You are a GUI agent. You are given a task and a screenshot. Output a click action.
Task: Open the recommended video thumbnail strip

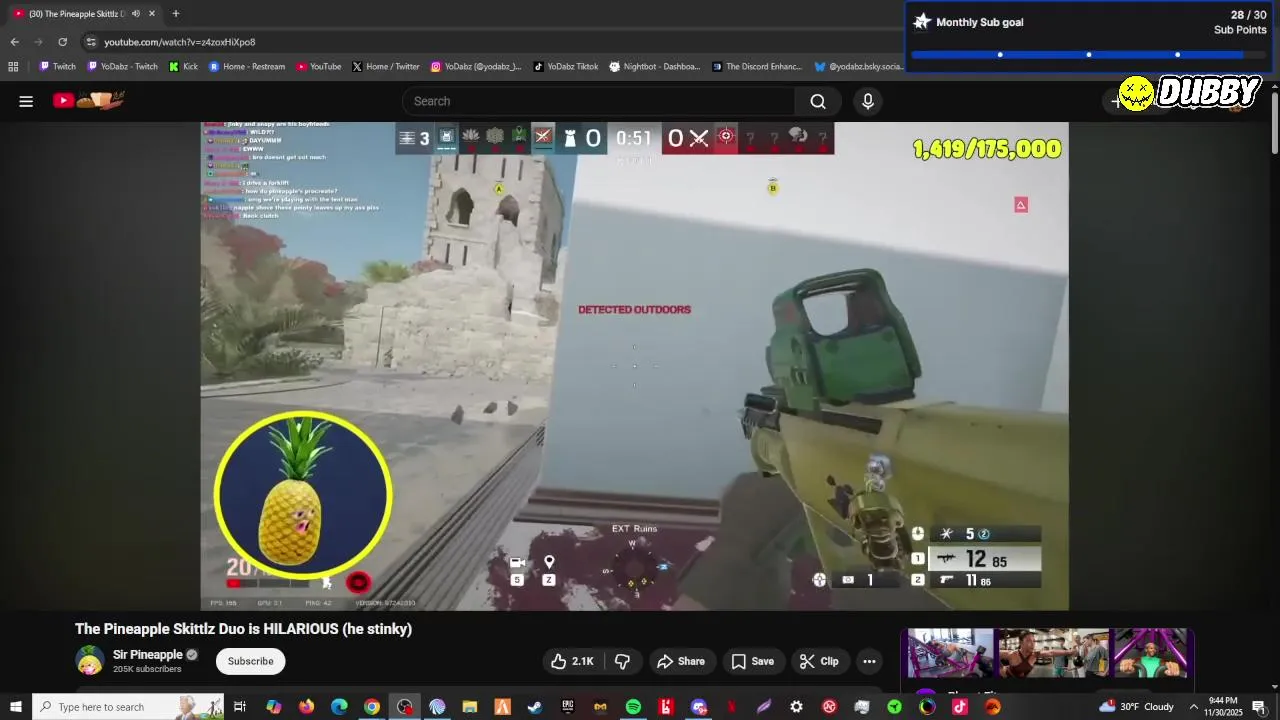(1047, 654)
